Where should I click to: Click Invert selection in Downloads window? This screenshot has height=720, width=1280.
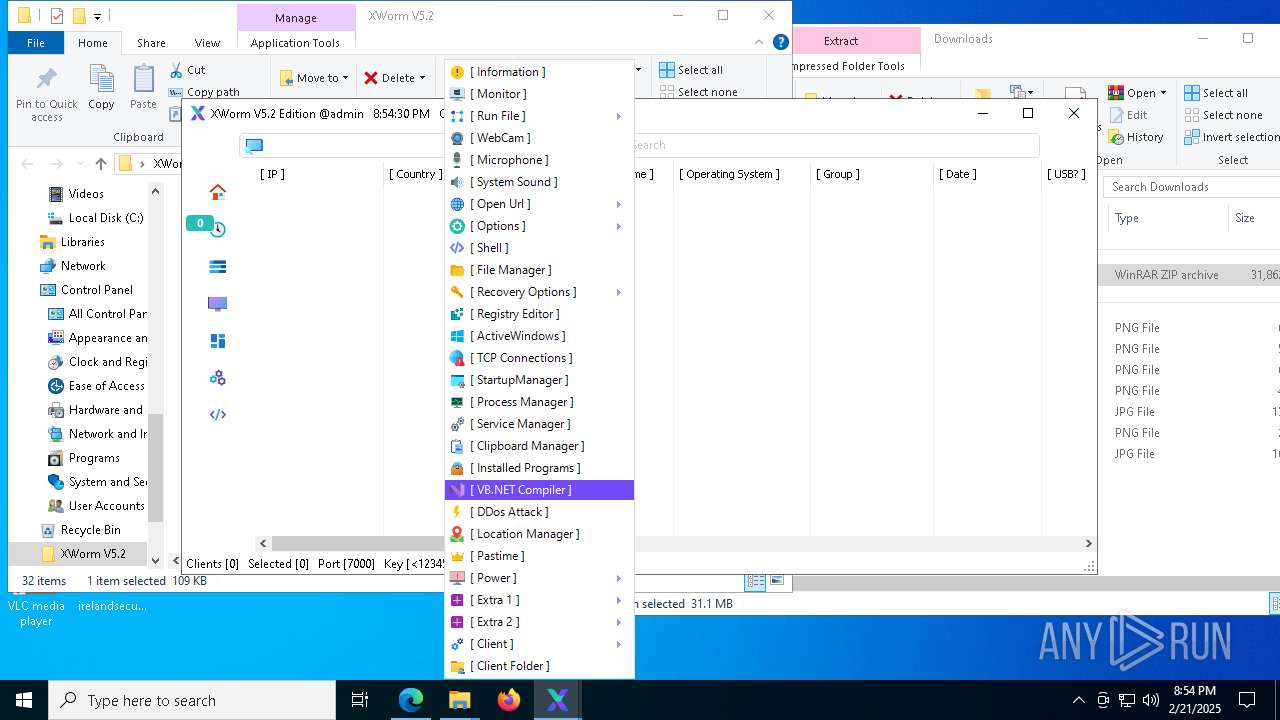click(1231, 137)
